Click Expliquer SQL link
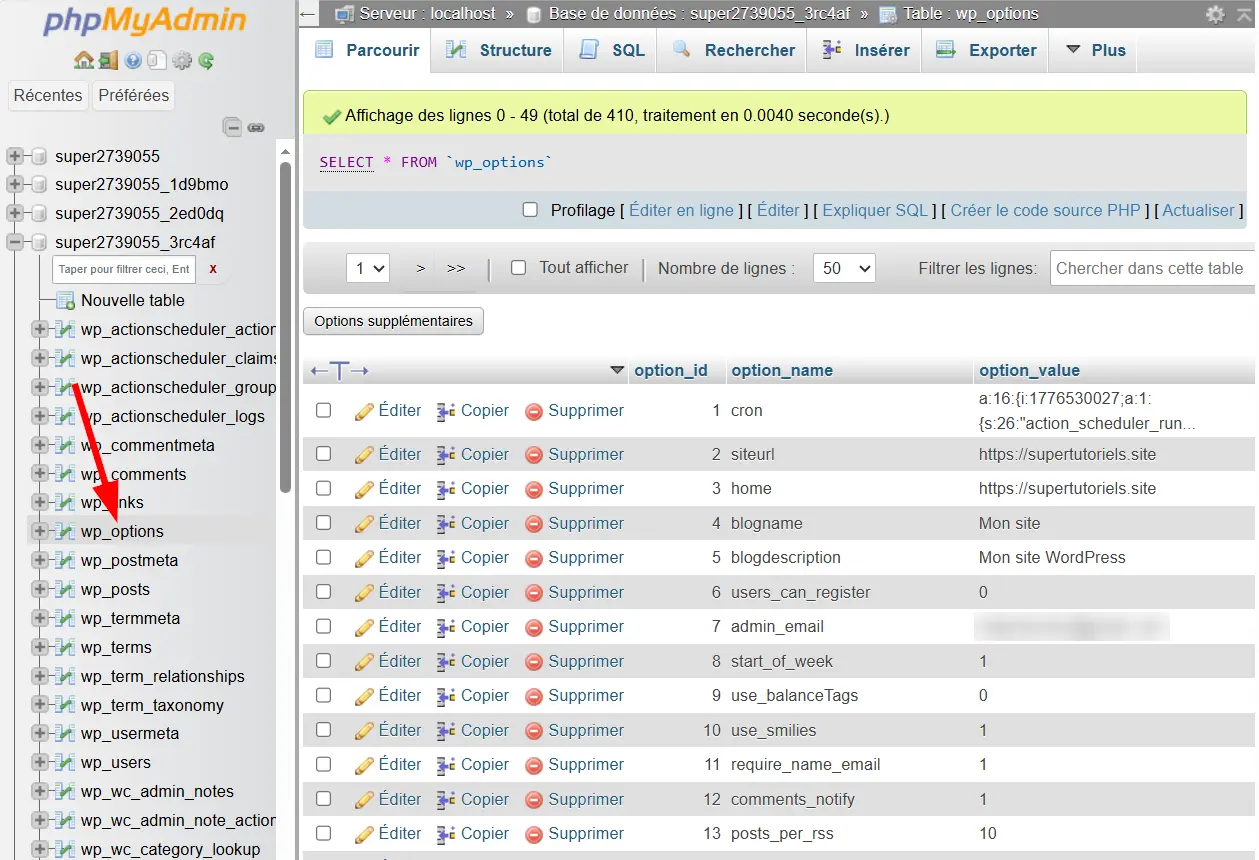The height and width of the screenshot is (860, 1259). click(x=875, y=210)
